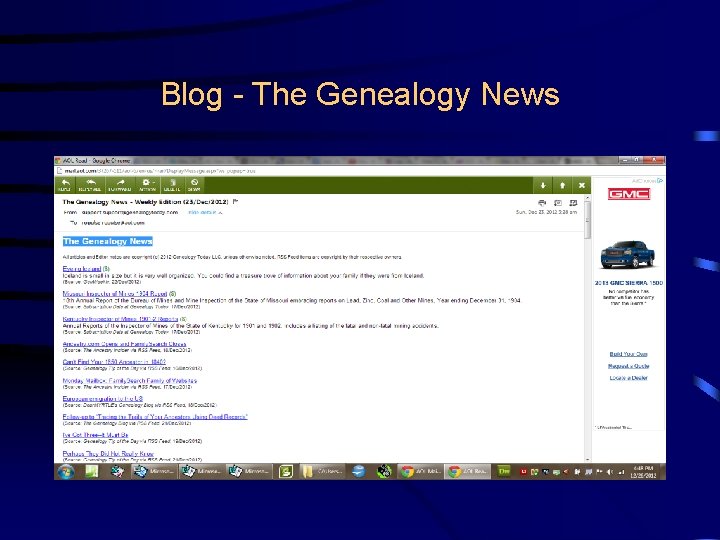
Task: Click the 'Build Your Own' ad link
Action: (x=629, y=354)
